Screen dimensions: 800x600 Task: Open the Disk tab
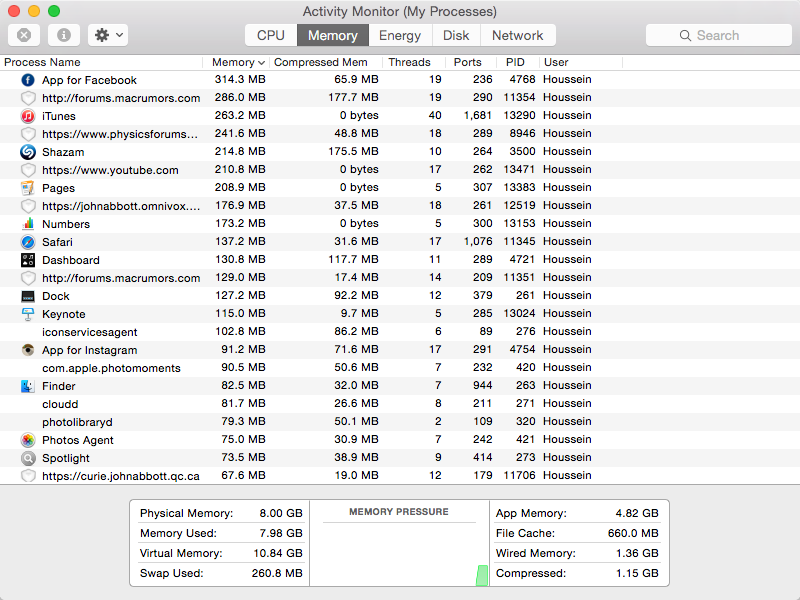pos(456,35)
